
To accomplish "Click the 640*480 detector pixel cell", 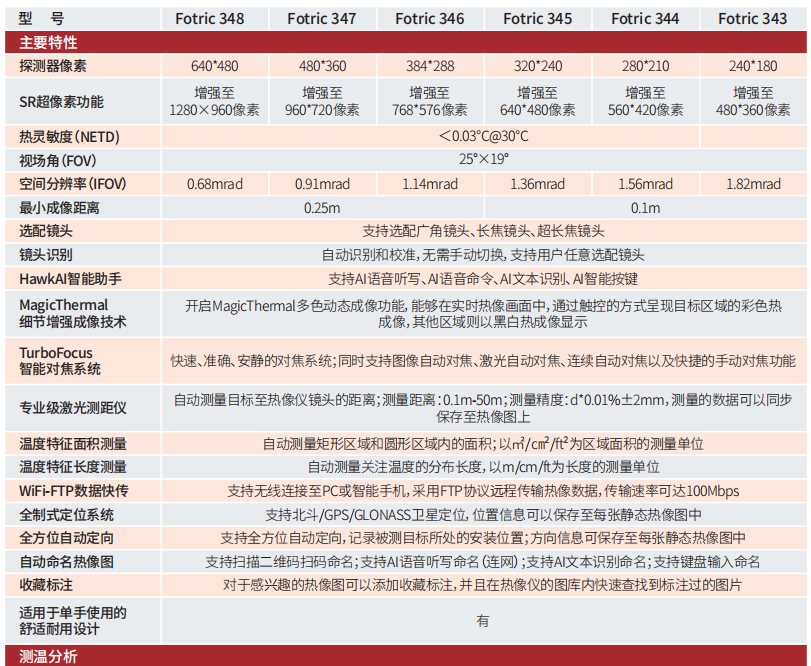I will click(214, 66).
